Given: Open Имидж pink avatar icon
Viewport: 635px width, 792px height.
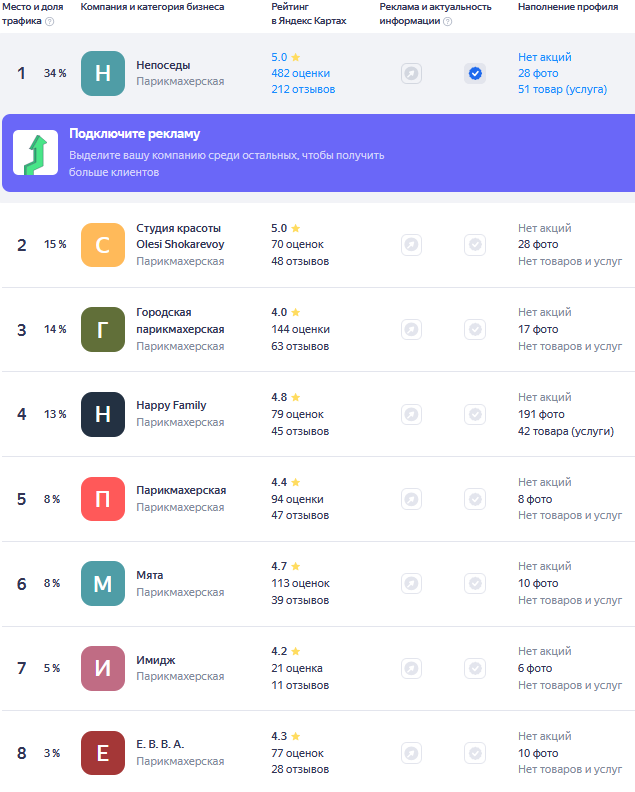Looking at the screenshot, I should tap(103, 668).
